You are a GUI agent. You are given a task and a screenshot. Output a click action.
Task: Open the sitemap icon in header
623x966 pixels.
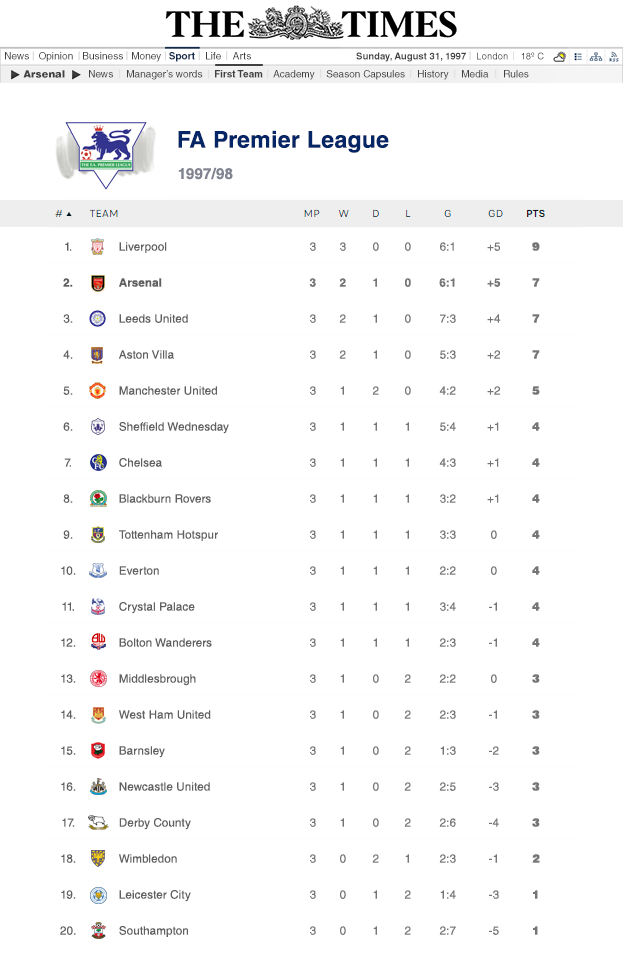(x=596, y=57)
